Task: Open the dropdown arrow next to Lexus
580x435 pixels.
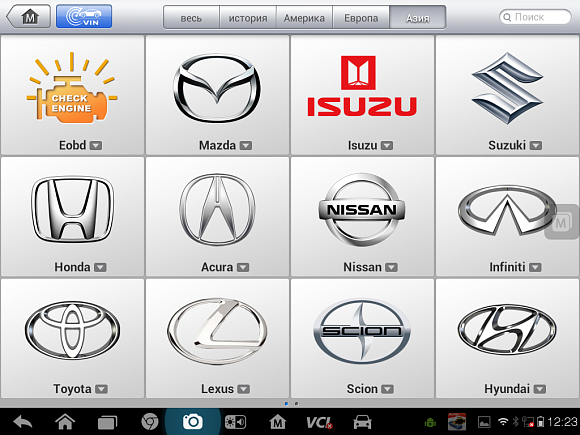Action: tap(243, 389)
